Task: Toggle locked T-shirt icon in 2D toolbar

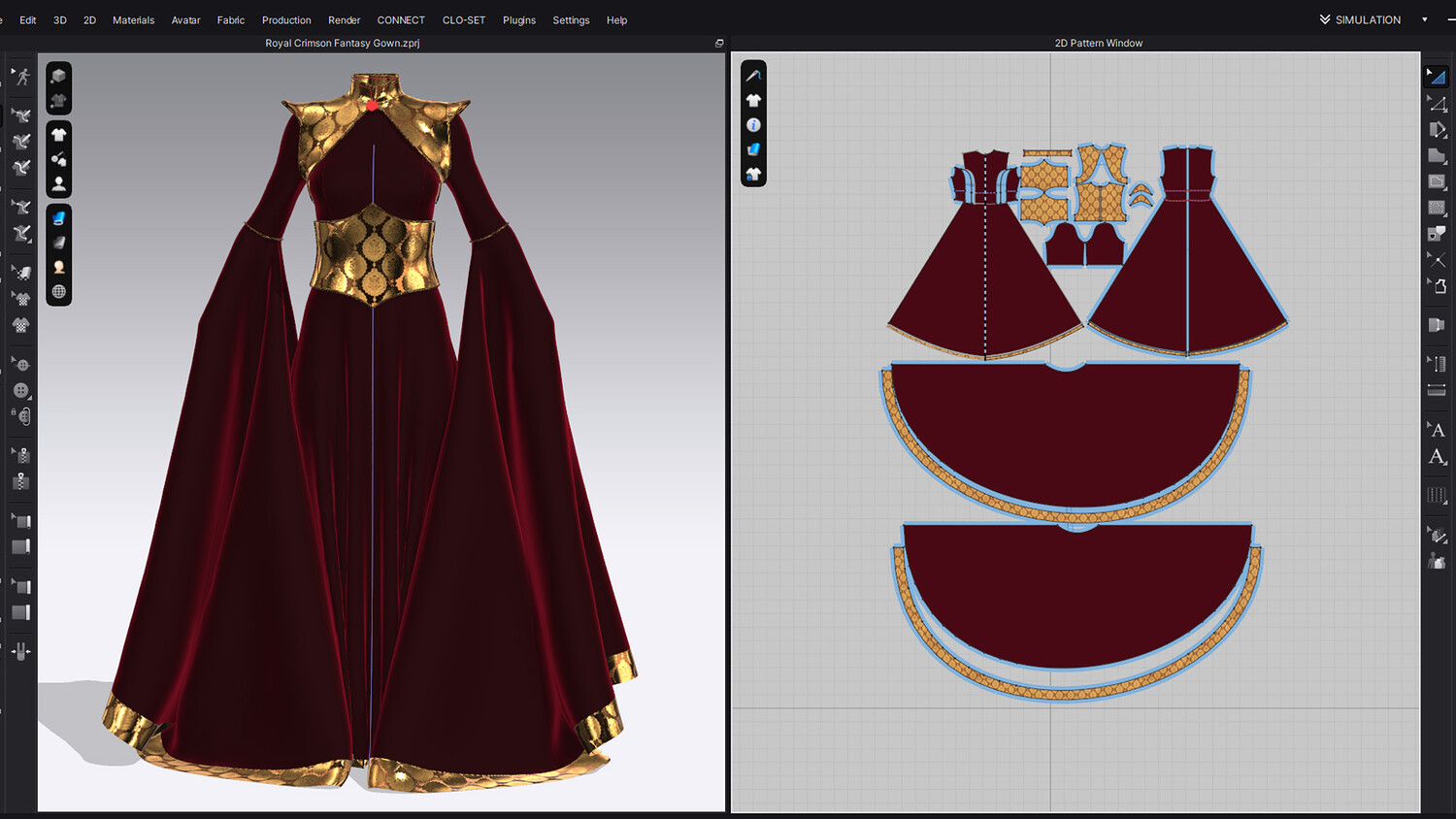Action: pos(753,174)
